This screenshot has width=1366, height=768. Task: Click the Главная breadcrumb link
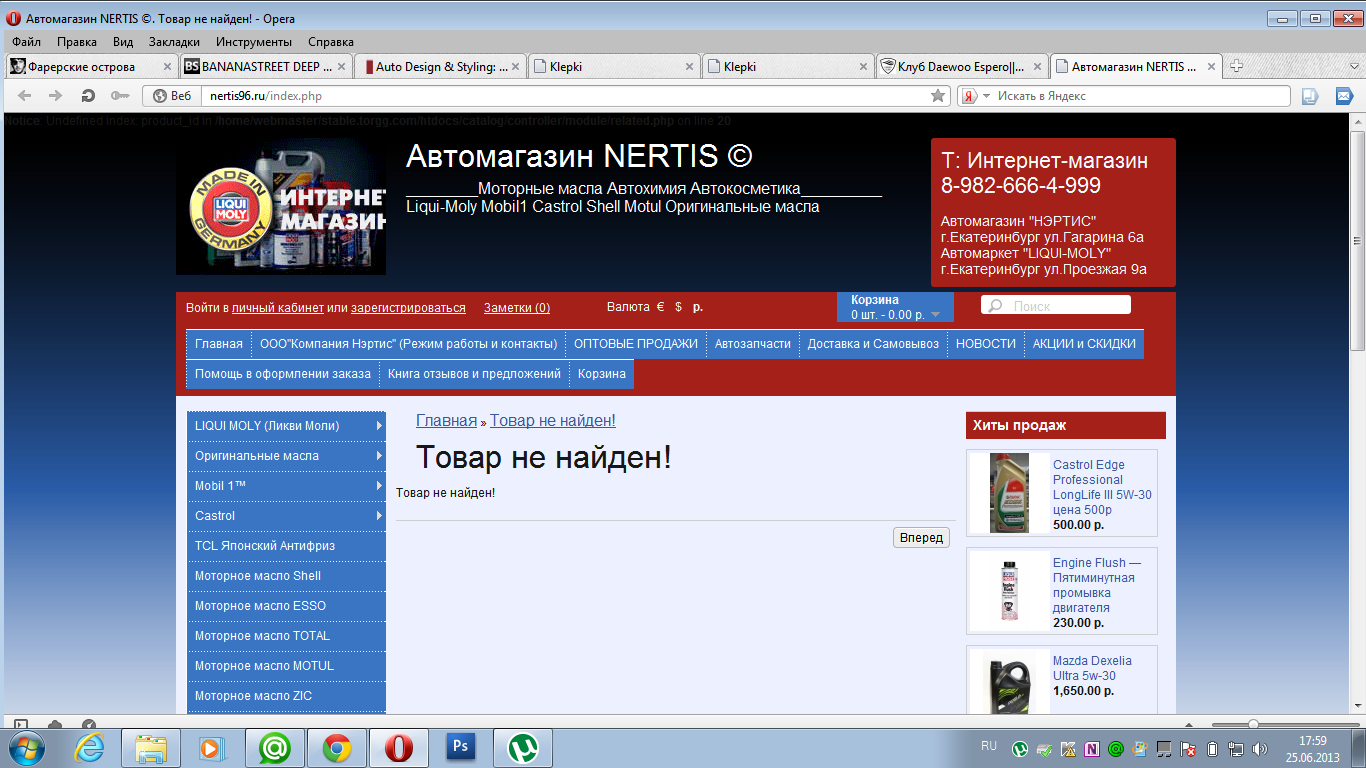coord(446,421)
